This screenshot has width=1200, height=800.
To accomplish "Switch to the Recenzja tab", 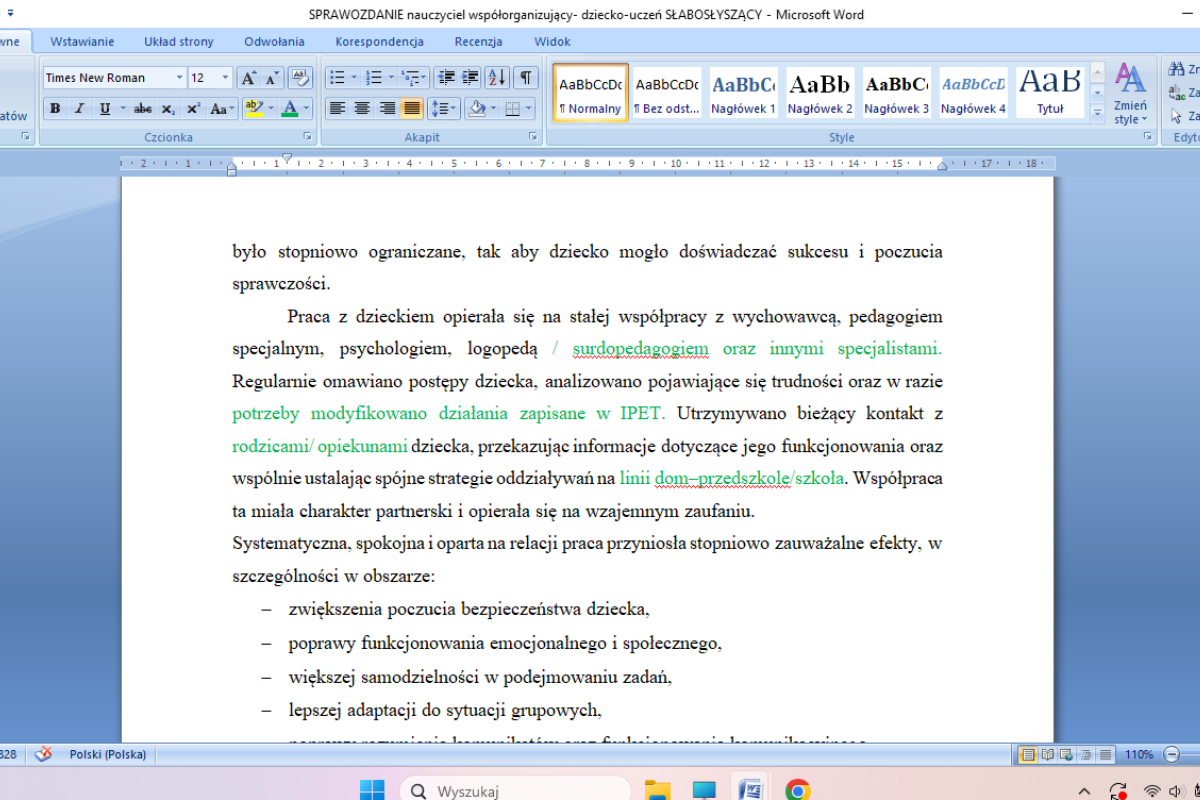I will (478, 42).
